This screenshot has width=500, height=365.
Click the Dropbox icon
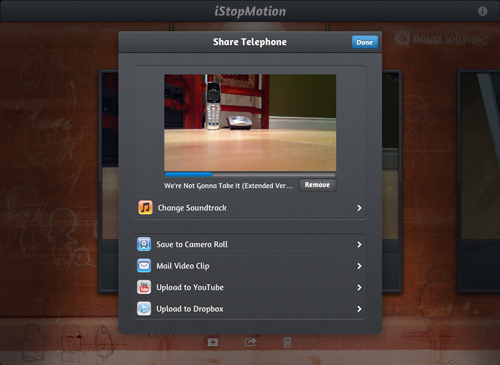pos(144,309)
